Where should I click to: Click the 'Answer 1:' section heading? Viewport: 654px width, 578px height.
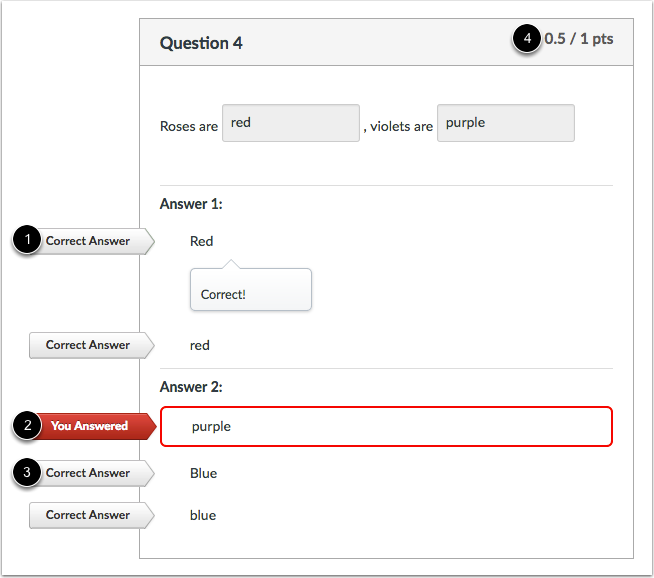pos(191,204)
